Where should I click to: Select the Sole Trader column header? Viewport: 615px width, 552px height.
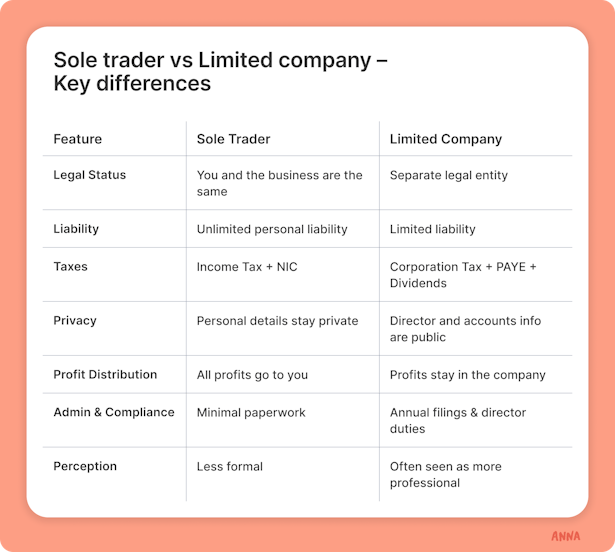pyautogui.click(x=233, y=139)
